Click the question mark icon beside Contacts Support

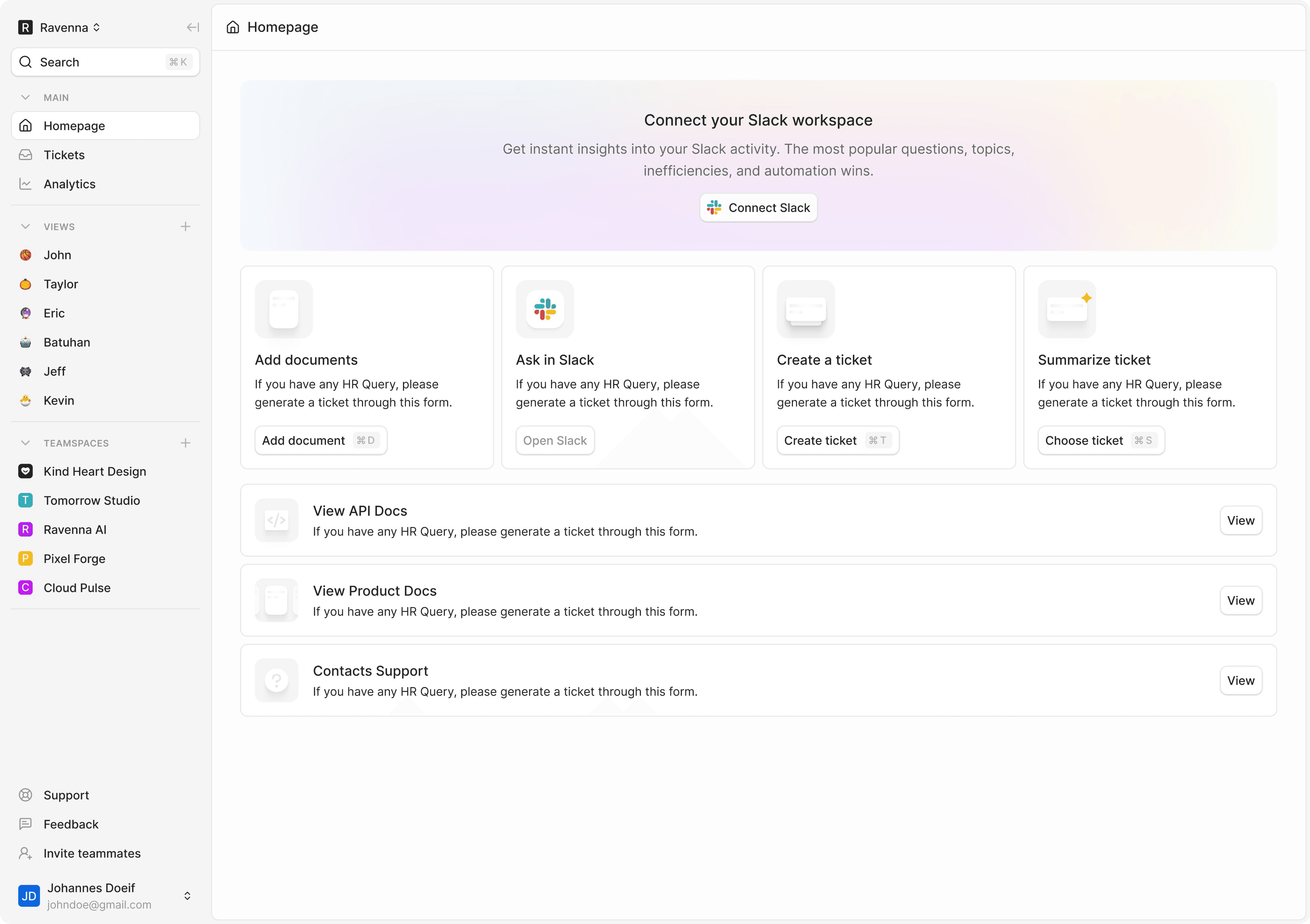tap(276, 680)
